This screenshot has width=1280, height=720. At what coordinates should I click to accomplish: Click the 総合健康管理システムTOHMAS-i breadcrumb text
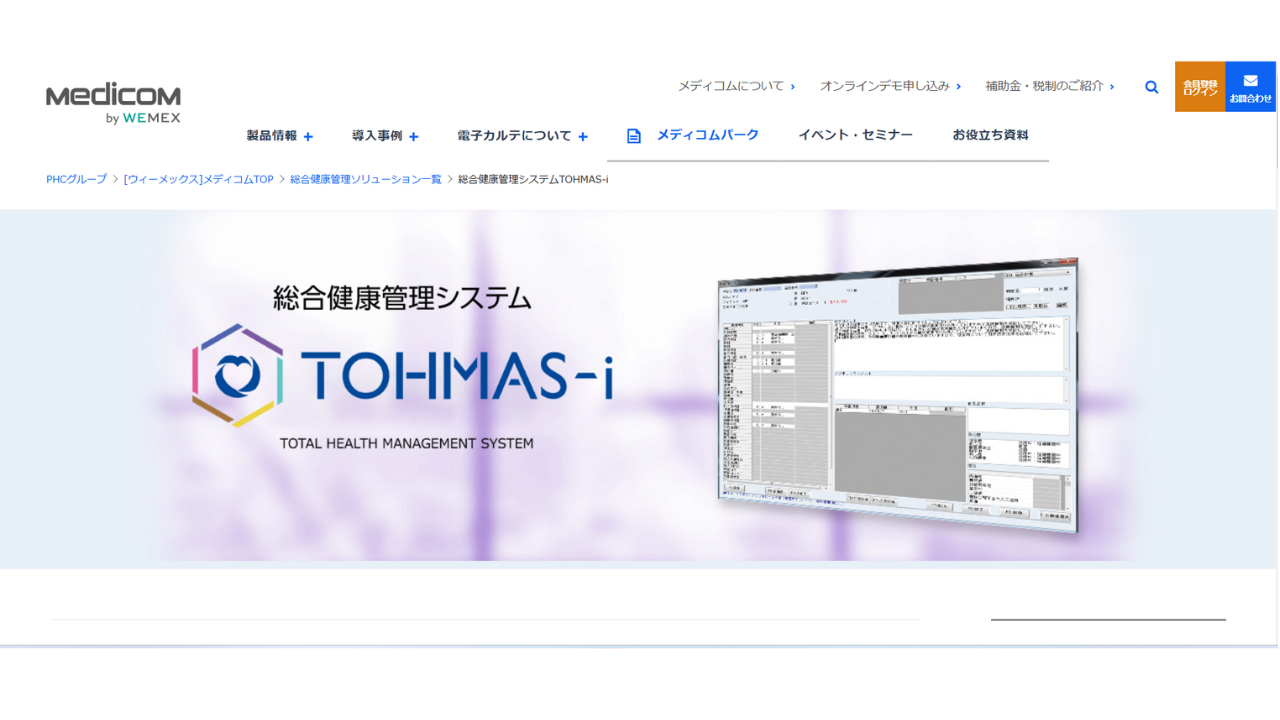(533, 179)
